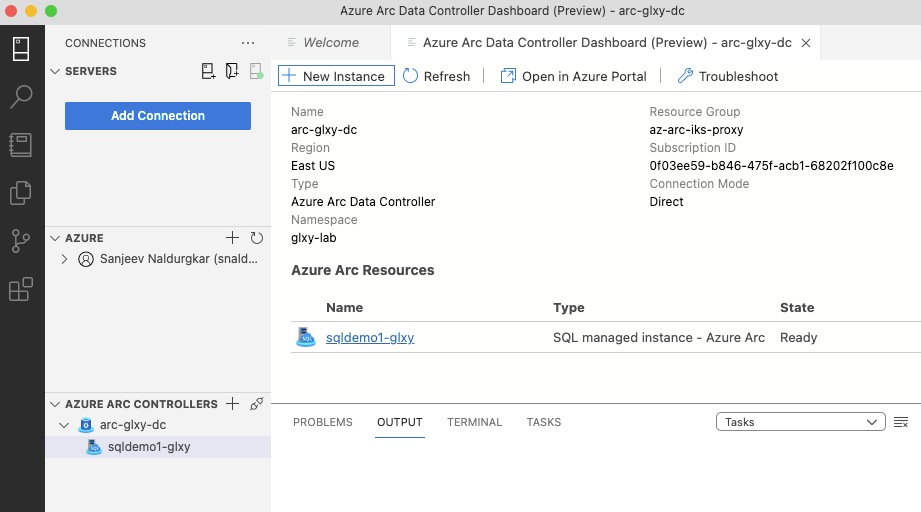Viewport: 921px width, 512px height.
Task: Click SQL managed instance - Azure Arc cell
Action: 658,338
